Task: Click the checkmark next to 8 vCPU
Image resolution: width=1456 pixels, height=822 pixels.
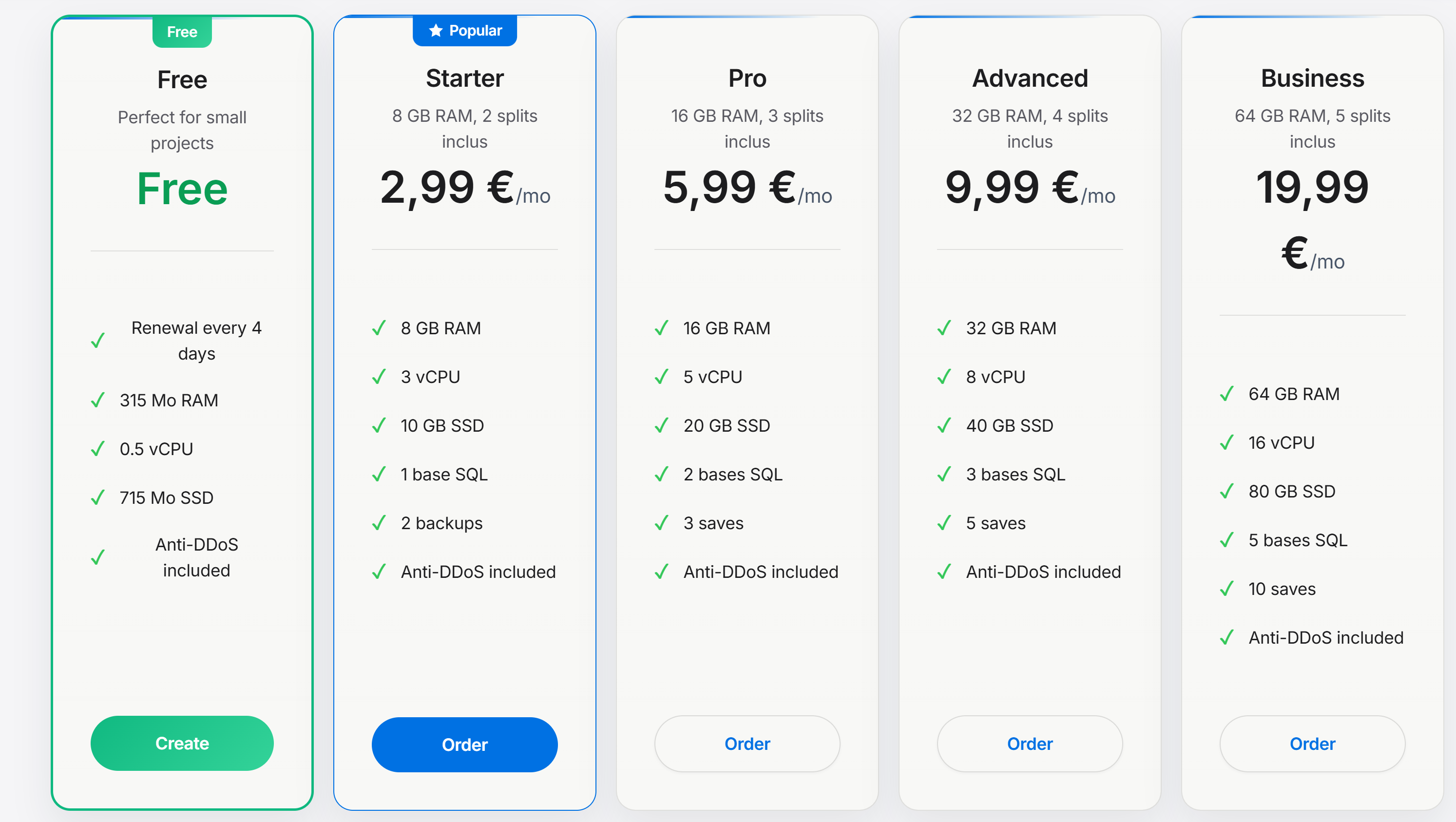Action: pyautogui.click(x=944, y=377)
